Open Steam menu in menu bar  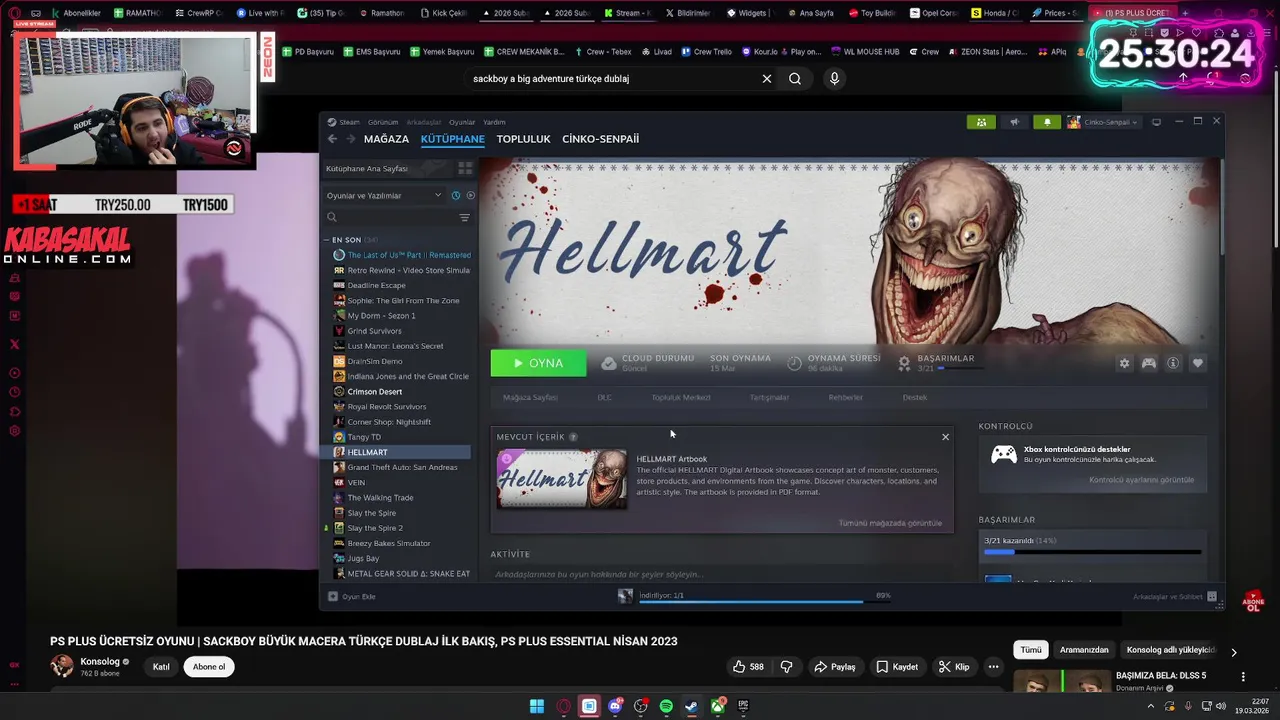tap(350, 122)
